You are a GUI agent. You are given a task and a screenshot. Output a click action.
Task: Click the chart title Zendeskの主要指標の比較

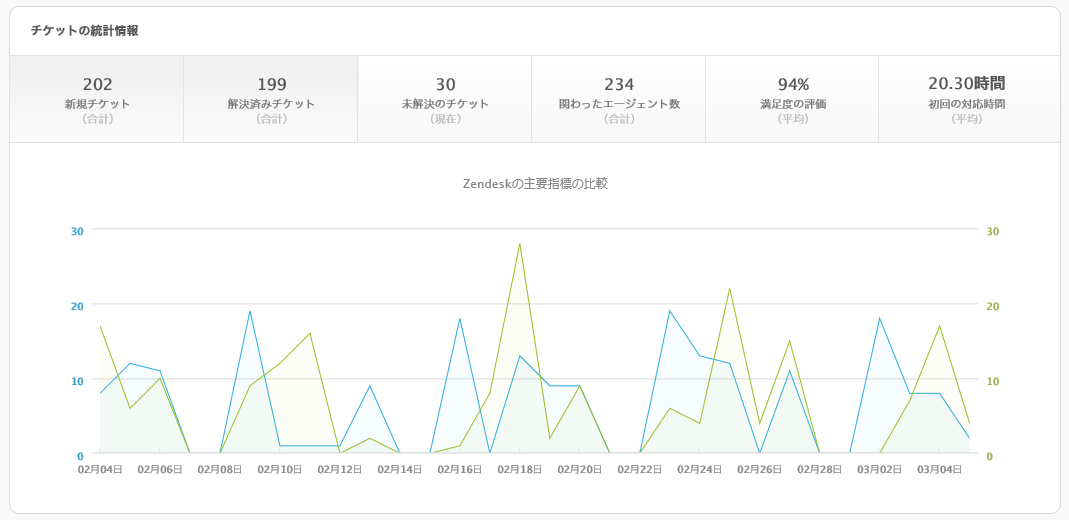535,183
